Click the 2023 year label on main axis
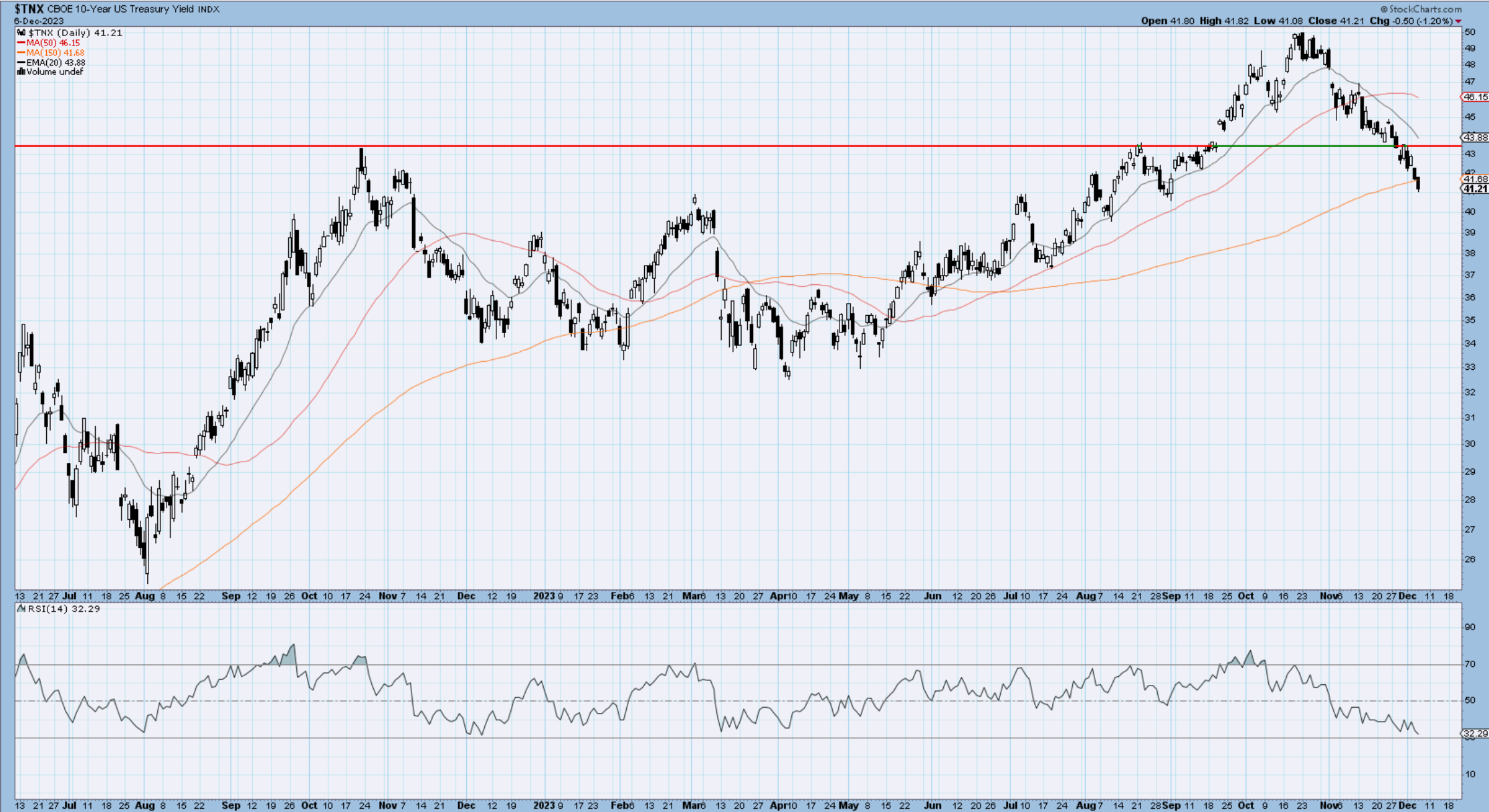The width and height of the screenshot is (1489, 812). click(544, 596)
